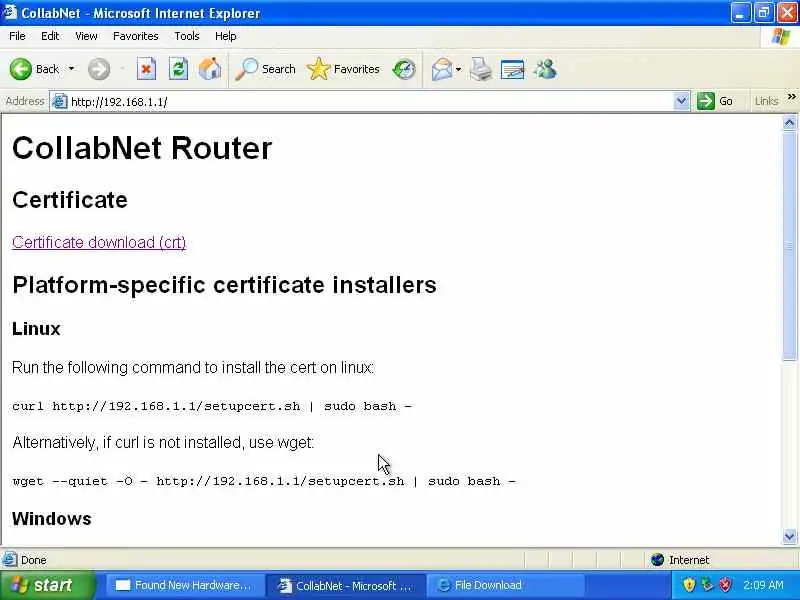
Task: Click the Linux section heading
Action: [x=36, y=329]
